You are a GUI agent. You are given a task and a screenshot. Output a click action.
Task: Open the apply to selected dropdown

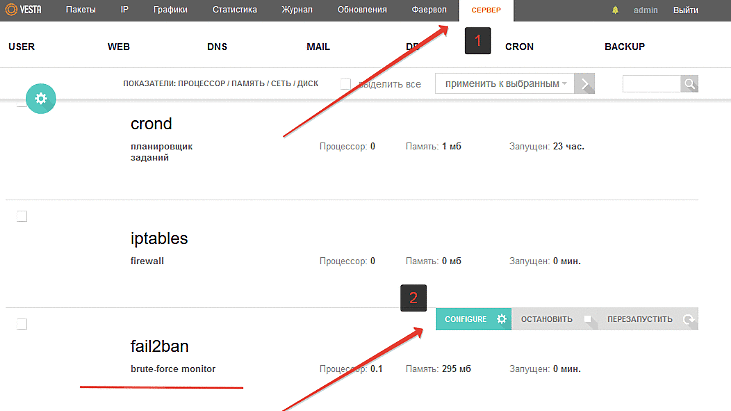(505, 84)
